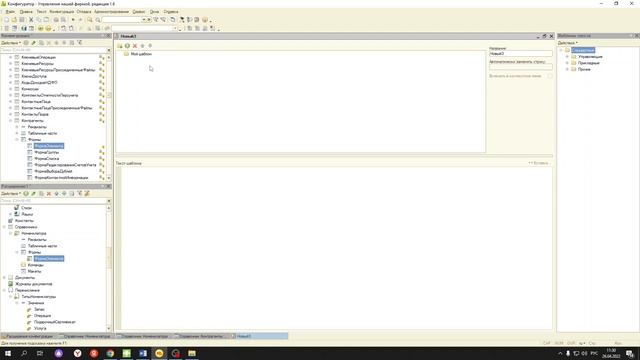Open the Справка menu
640x360 pixels.
click(171, 12)
